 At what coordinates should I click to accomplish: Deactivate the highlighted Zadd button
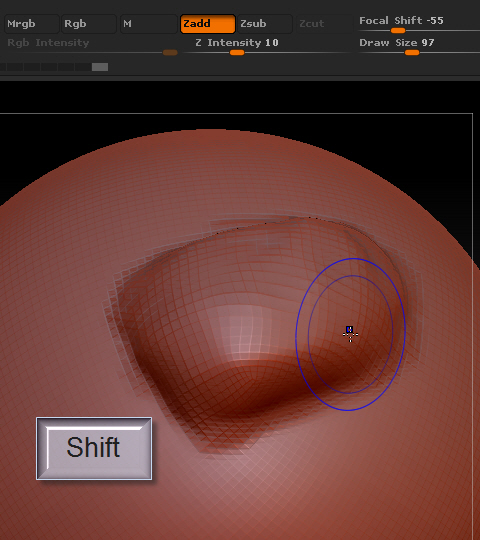[x=208, y=24]
